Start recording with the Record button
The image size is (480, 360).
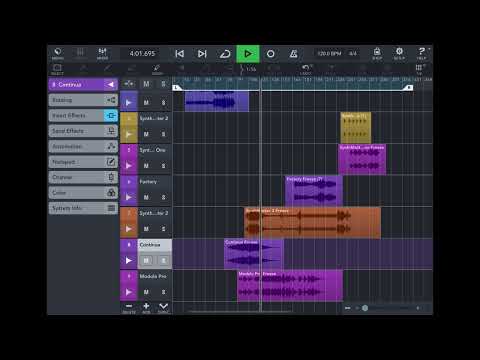coord(271,54)
